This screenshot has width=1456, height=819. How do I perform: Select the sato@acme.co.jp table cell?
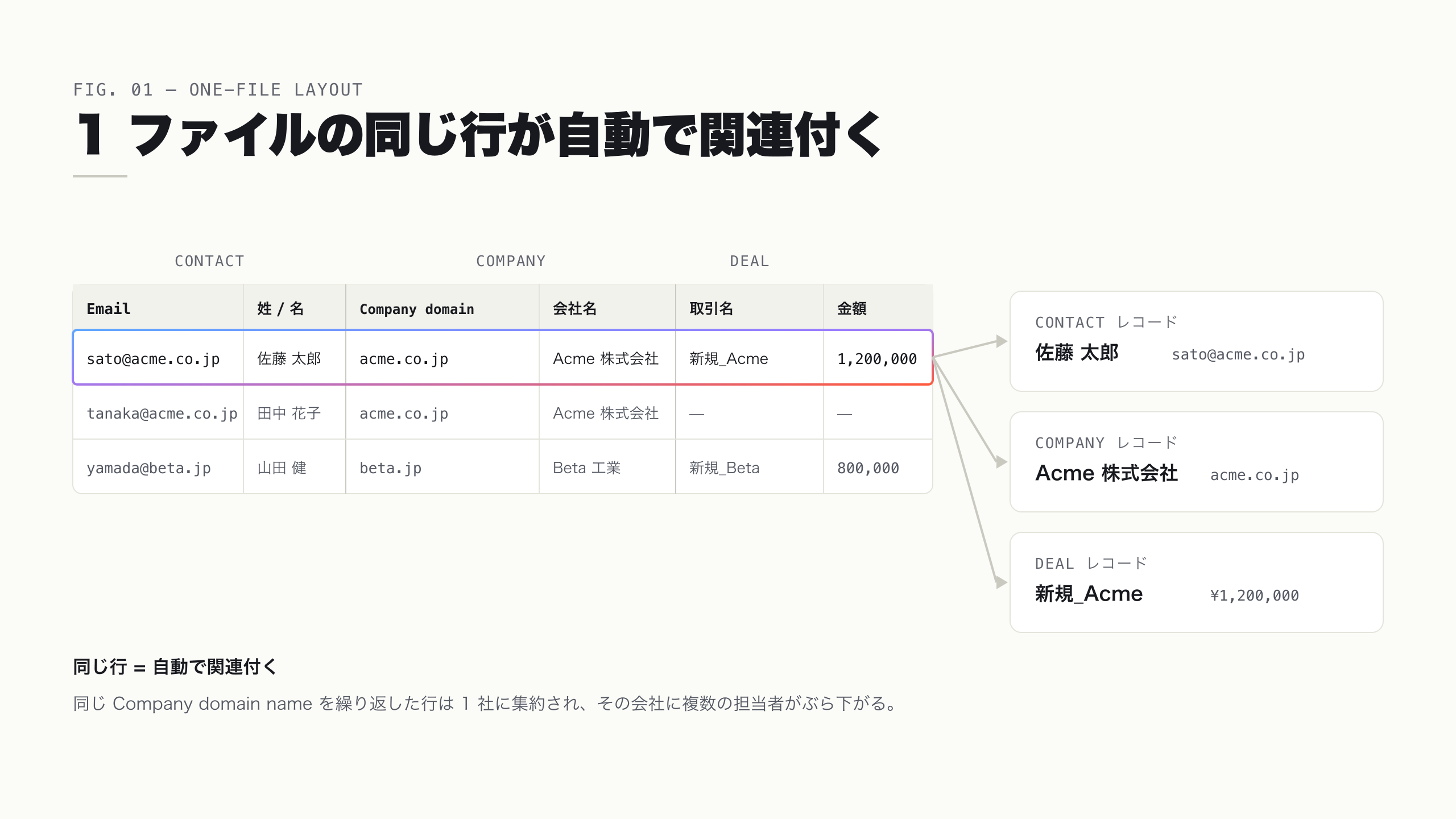[158, 358]
